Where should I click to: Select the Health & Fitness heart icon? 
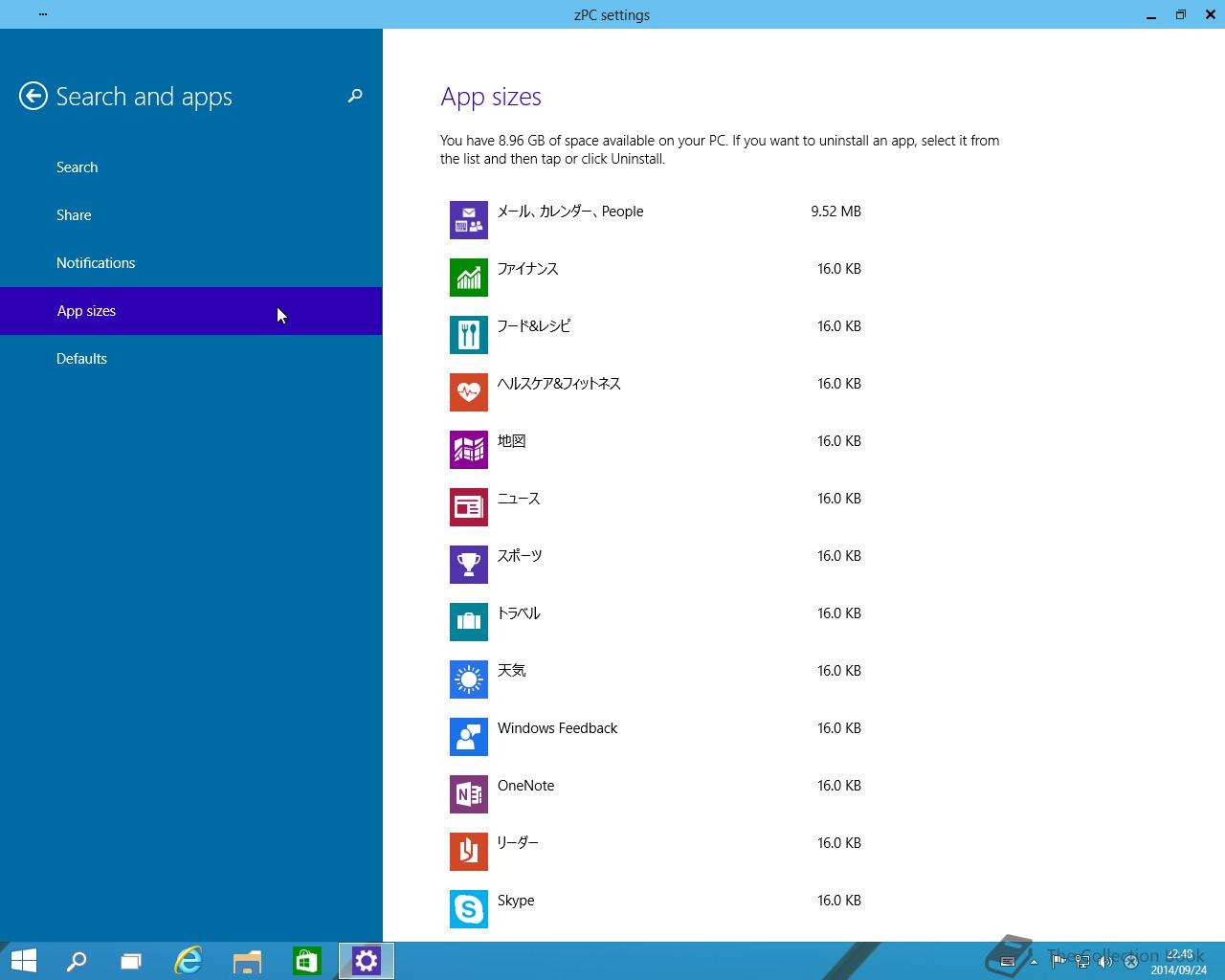pyautogui.click(x=469, y=392)
